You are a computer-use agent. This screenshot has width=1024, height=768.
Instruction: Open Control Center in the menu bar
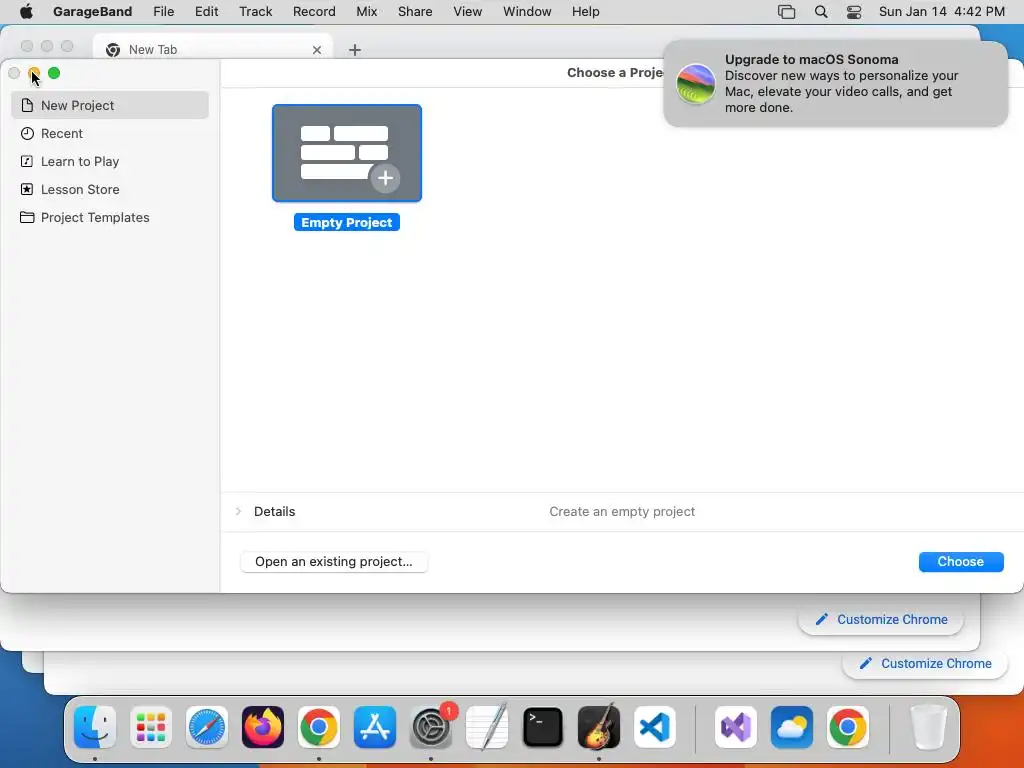click(x=854, y=12)
